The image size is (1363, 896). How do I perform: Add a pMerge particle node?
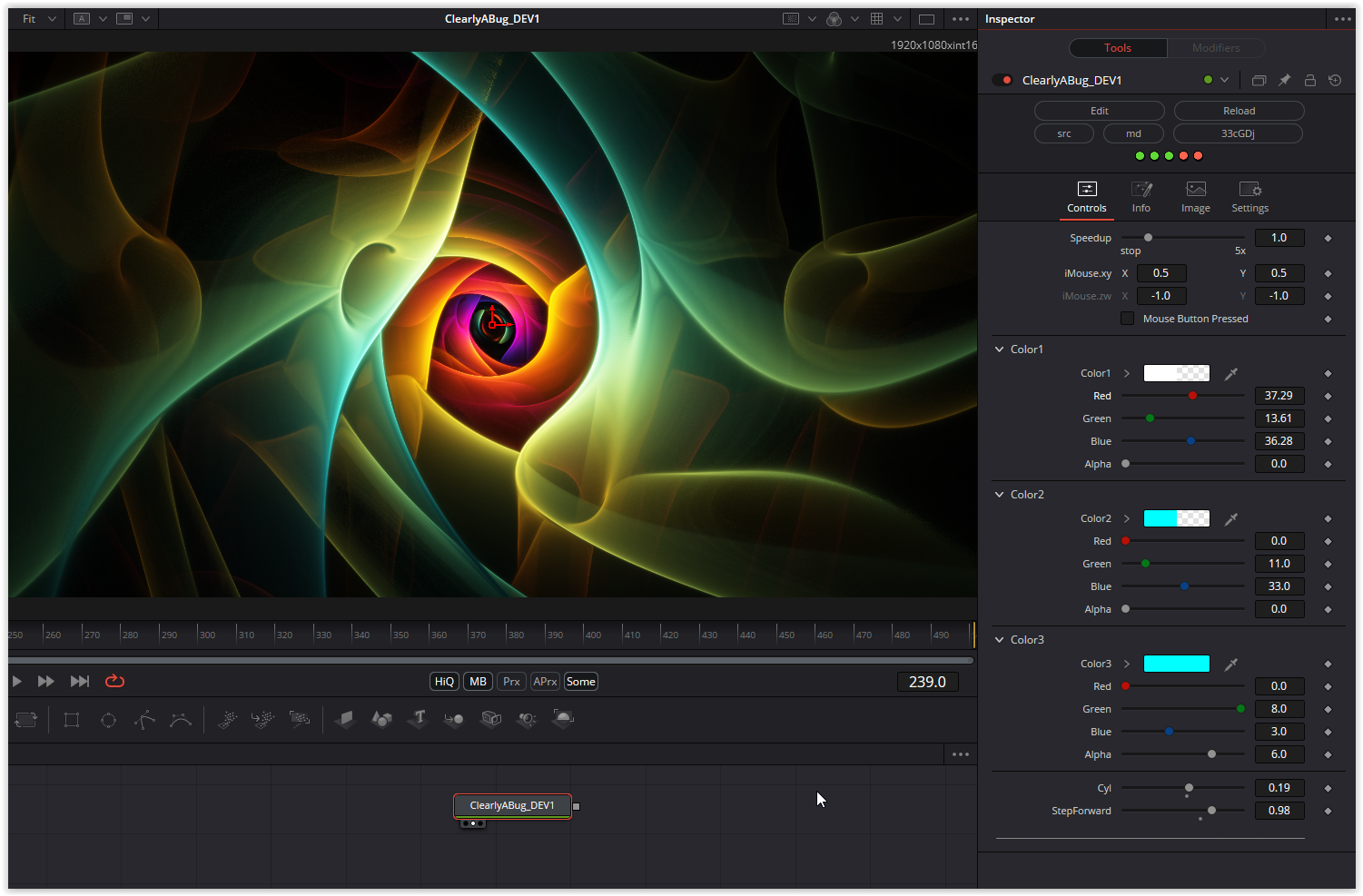[x=262, y=720]
